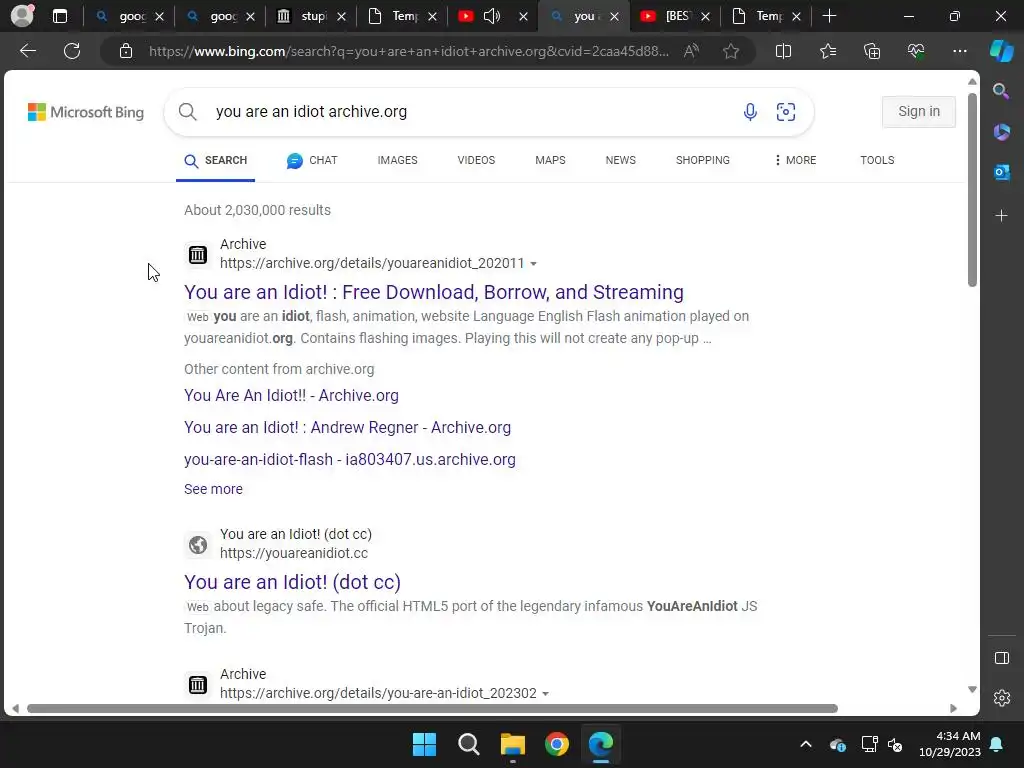Screen dimensions: 1024x768
Task: Open Microsoft Edge from the taskbar
Action: (600, 744)
